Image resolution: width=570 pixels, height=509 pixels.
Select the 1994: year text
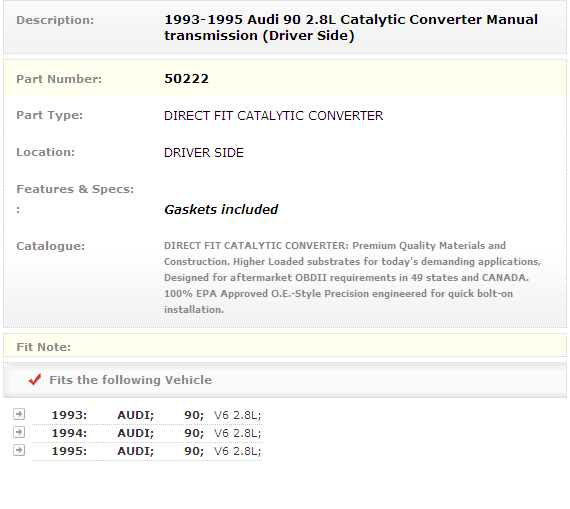tap(69, 433)
